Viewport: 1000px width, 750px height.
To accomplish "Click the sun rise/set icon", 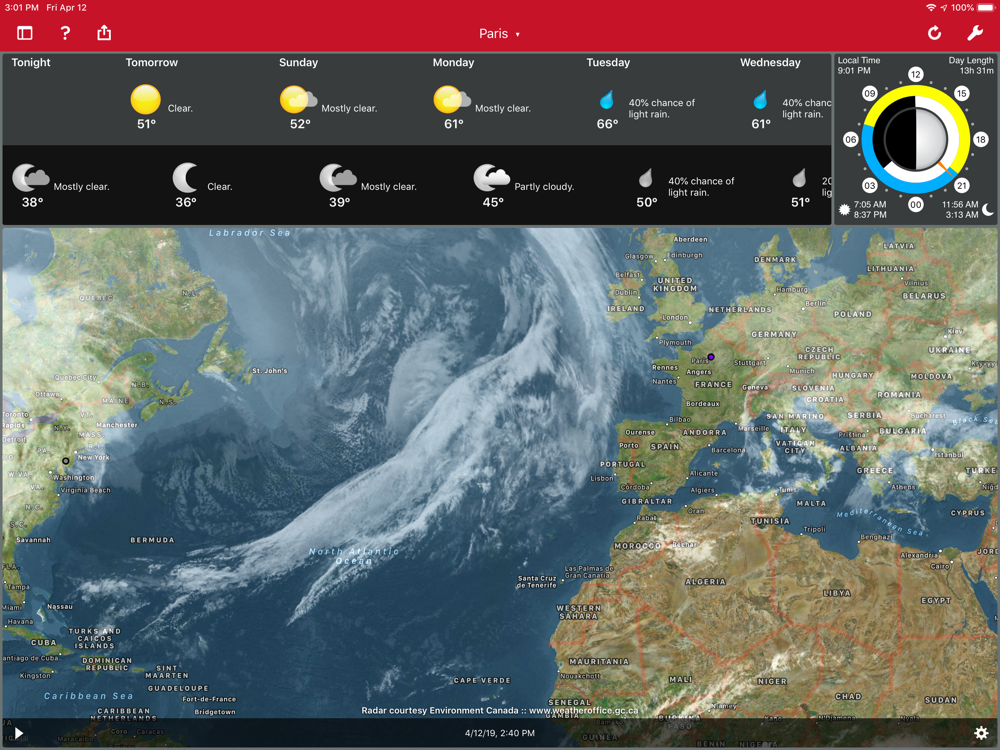I will point(844,209).
